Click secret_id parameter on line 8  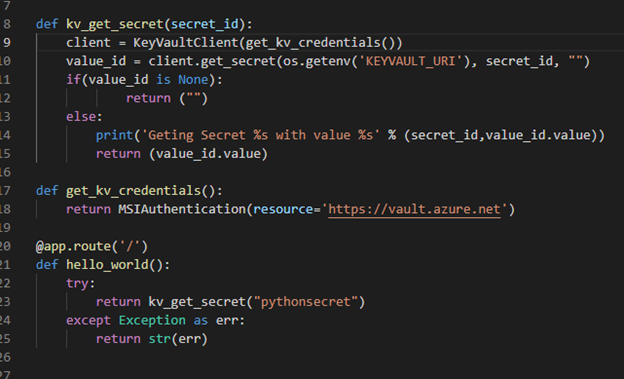(205, 24)
